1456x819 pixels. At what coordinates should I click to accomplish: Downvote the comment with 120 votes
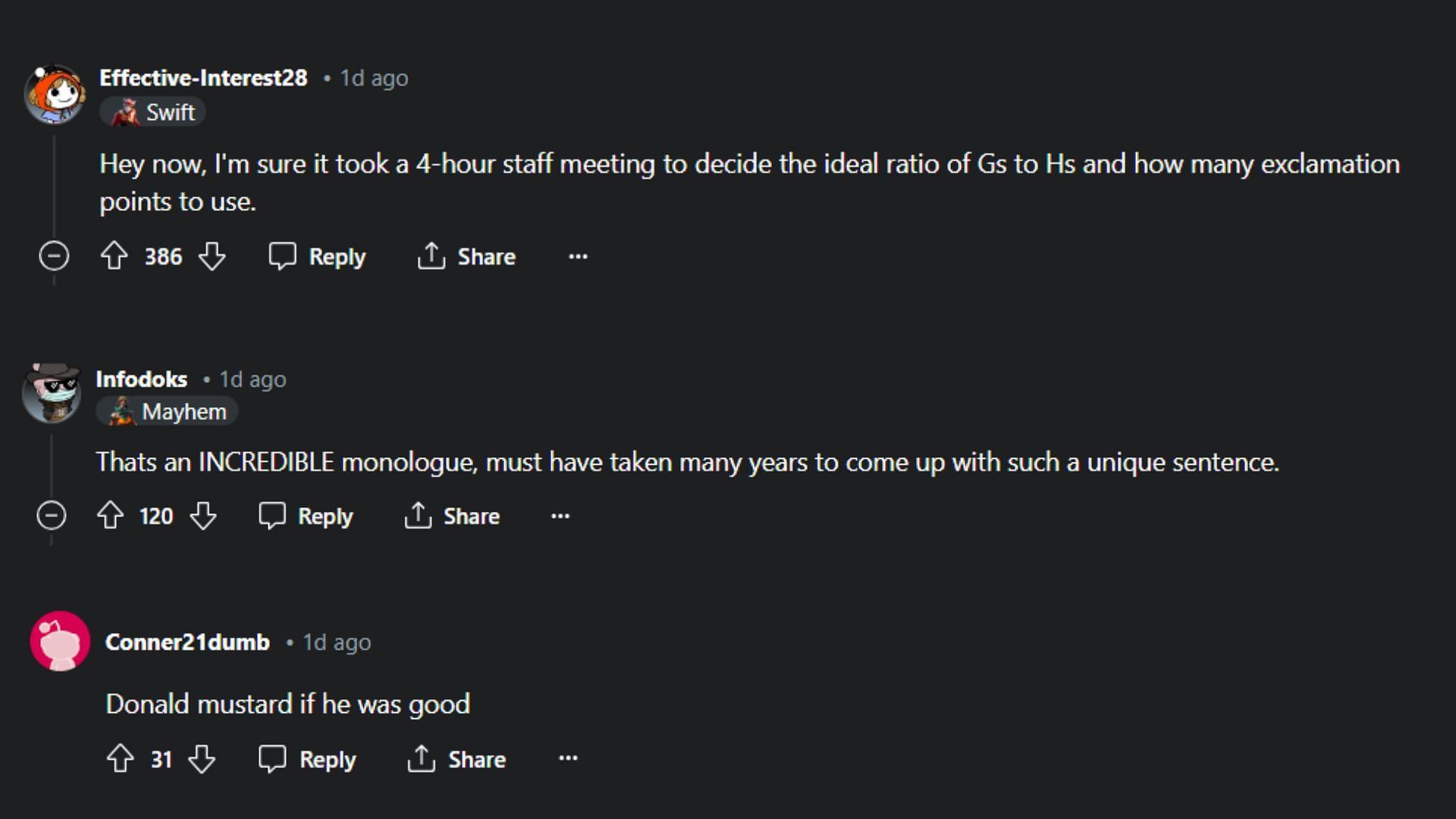203,516
